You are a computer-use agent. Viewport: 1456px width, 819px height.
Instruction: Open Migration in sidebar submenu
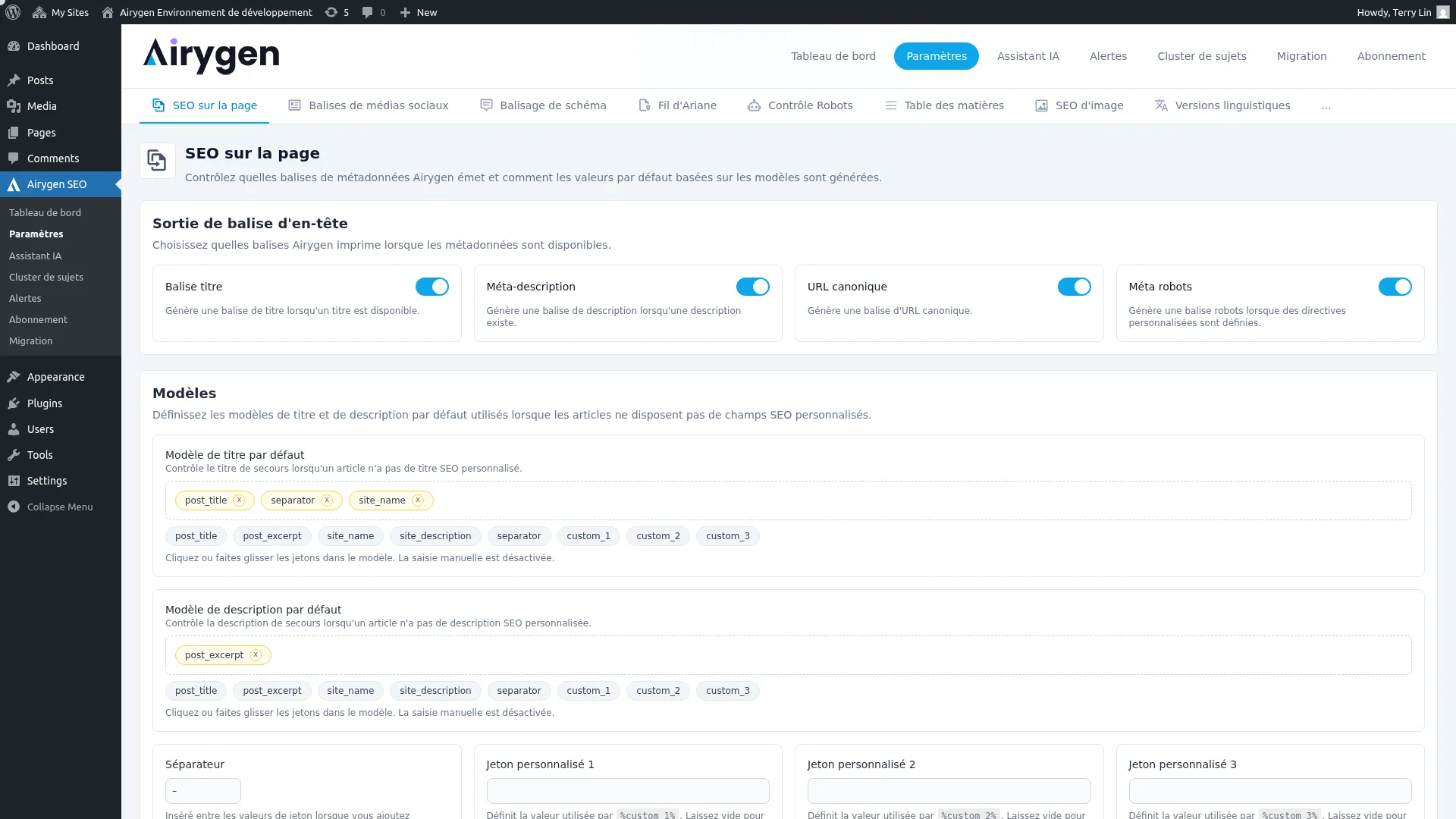coord(31,341)
